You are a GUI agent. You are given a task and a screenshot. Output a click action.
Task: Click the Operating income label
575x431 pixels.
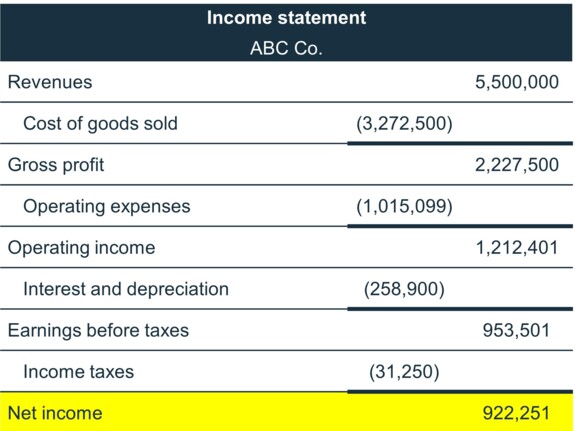81,248
